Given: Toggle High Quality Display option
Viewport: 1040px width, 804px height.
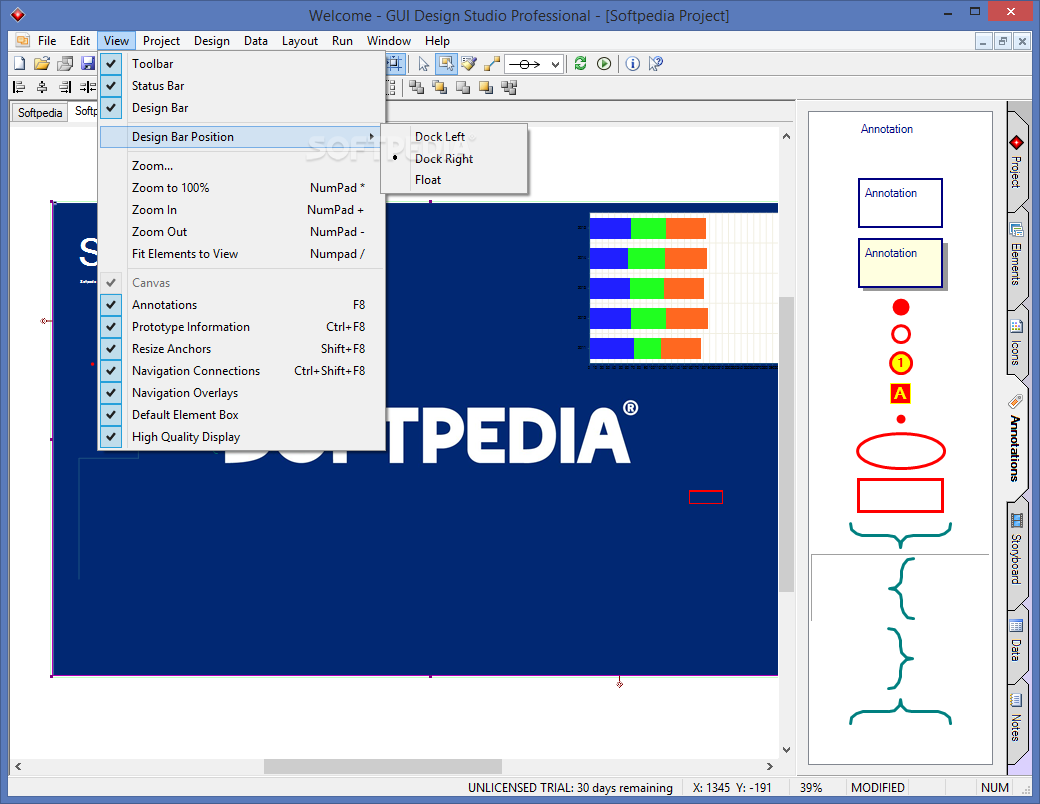Looking at the screenshot, I should [x=242, y=436].
